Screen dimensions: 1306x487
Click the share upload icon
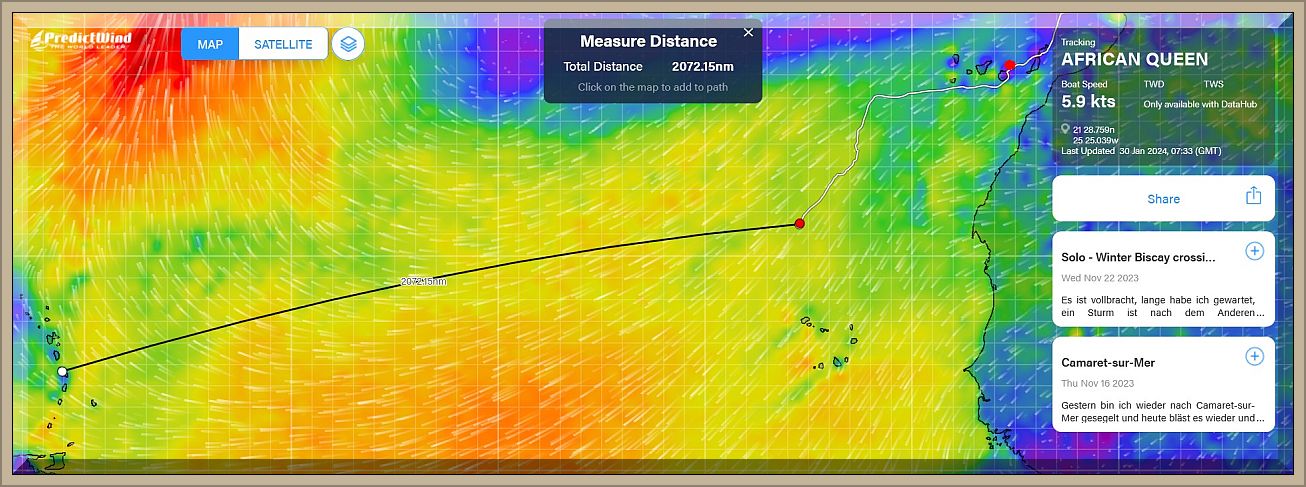click(x=1253, y=198)
